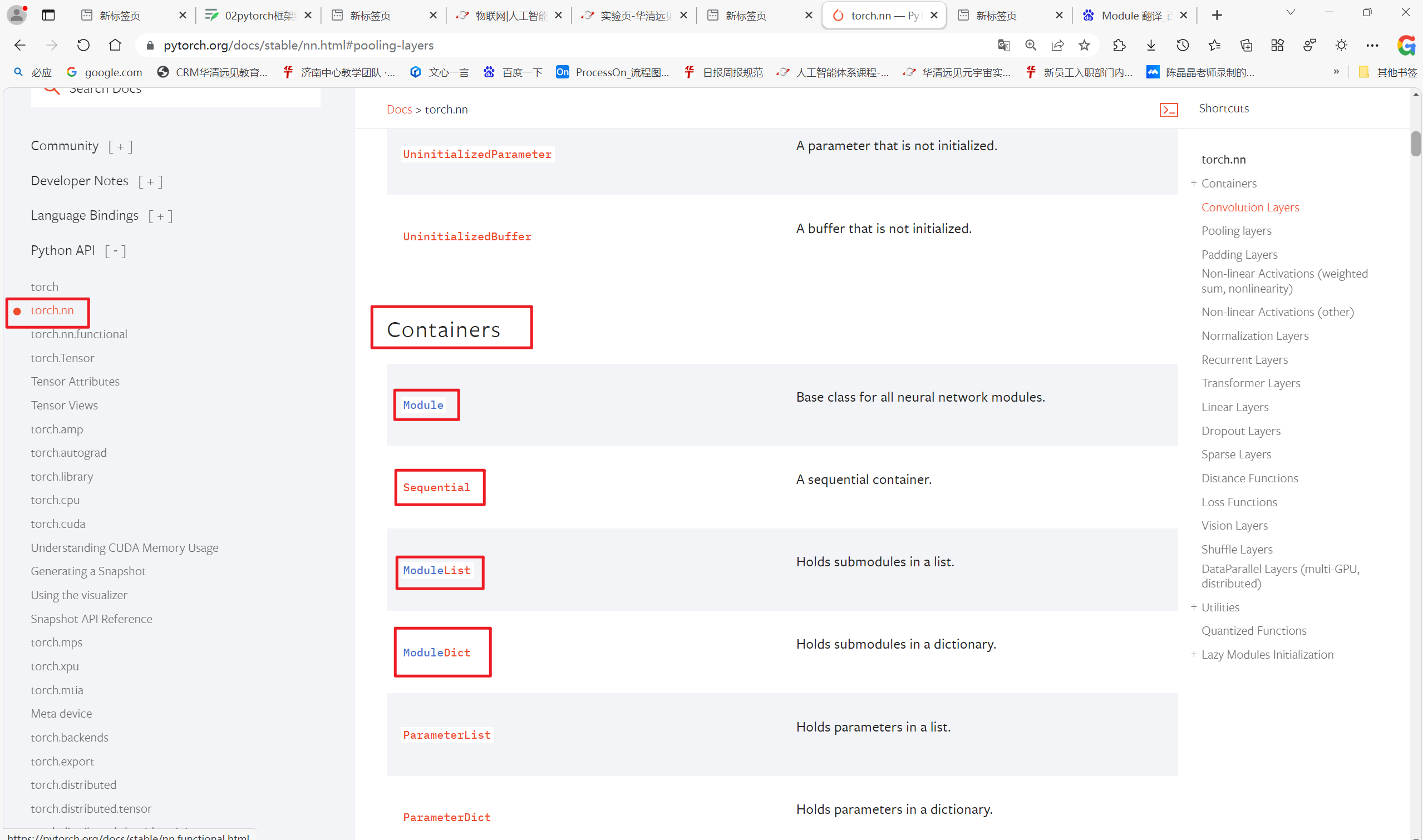The width and height of the screenshot is (1423, 840).
Task: Click the home page icon
Action: [115, 45]
